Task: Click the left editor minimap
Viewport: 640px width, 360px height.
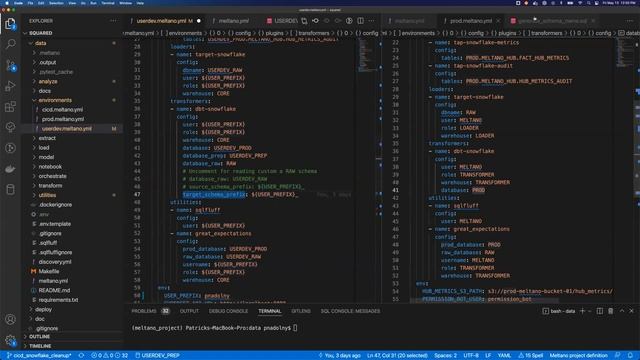Action: pos(367,55)
